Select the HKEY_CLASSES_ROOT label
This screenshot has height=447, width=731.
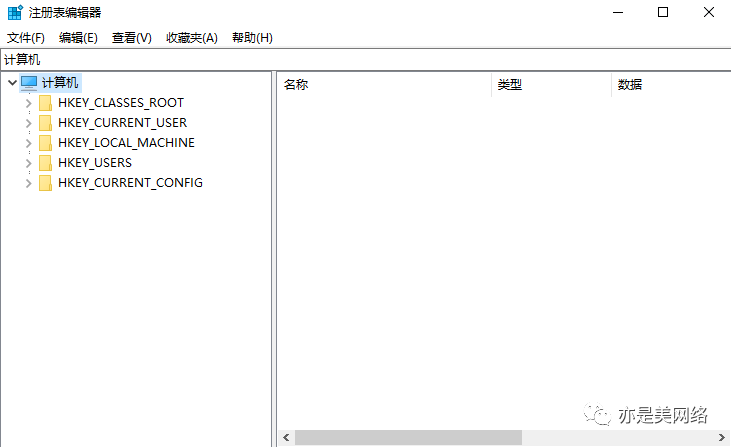coord(121,103)
